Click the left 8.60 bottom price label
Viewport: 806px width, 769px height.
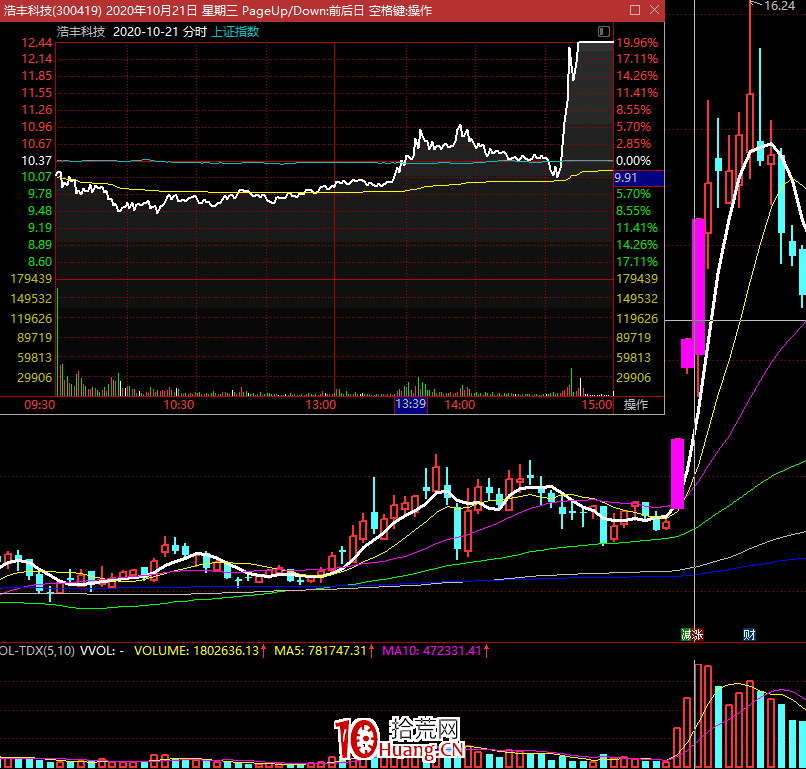(40, 262)
